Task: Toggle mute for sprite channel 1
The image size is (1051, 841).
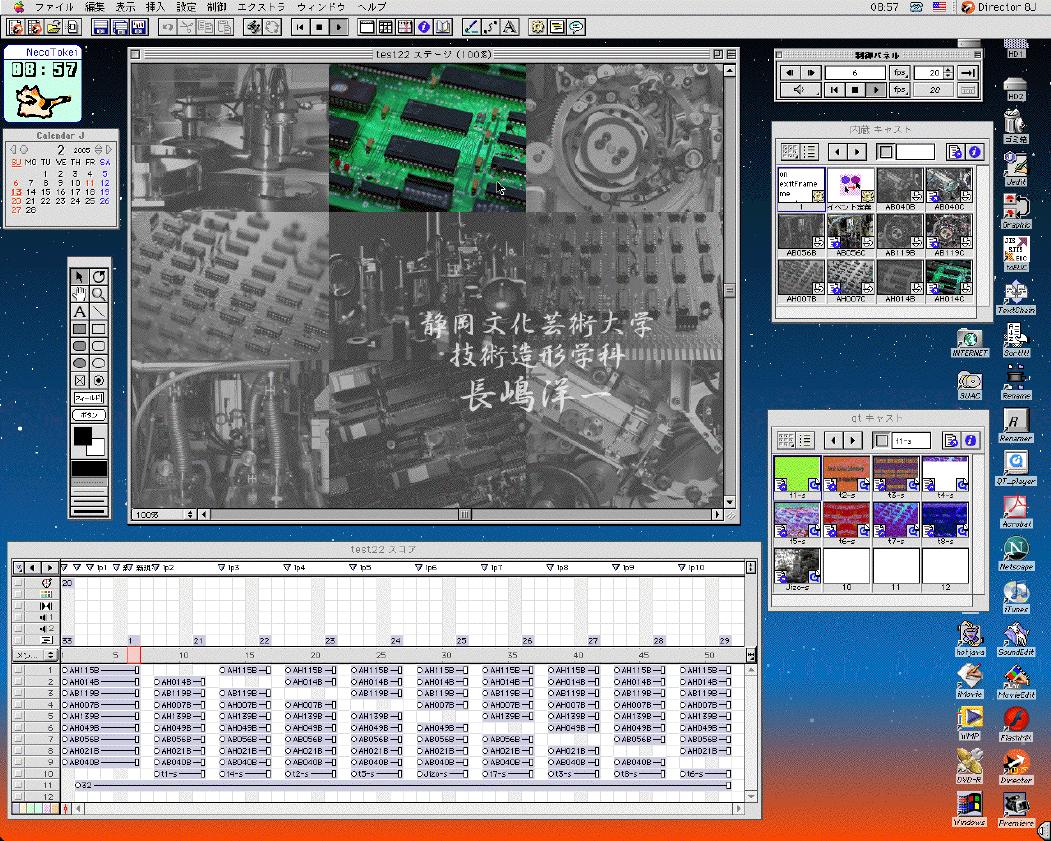Action: click(18, 670)
